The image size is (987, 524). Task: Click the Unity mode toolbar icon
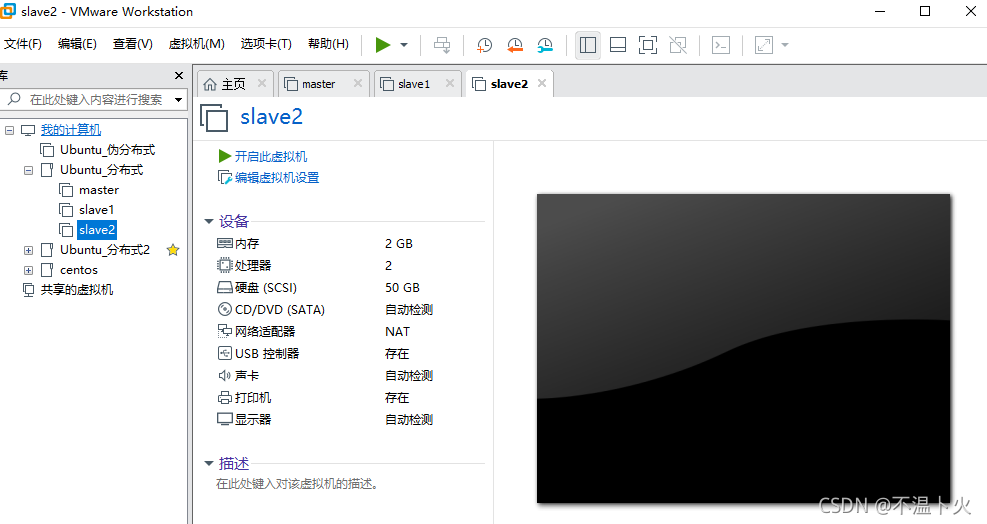[678, 45]
